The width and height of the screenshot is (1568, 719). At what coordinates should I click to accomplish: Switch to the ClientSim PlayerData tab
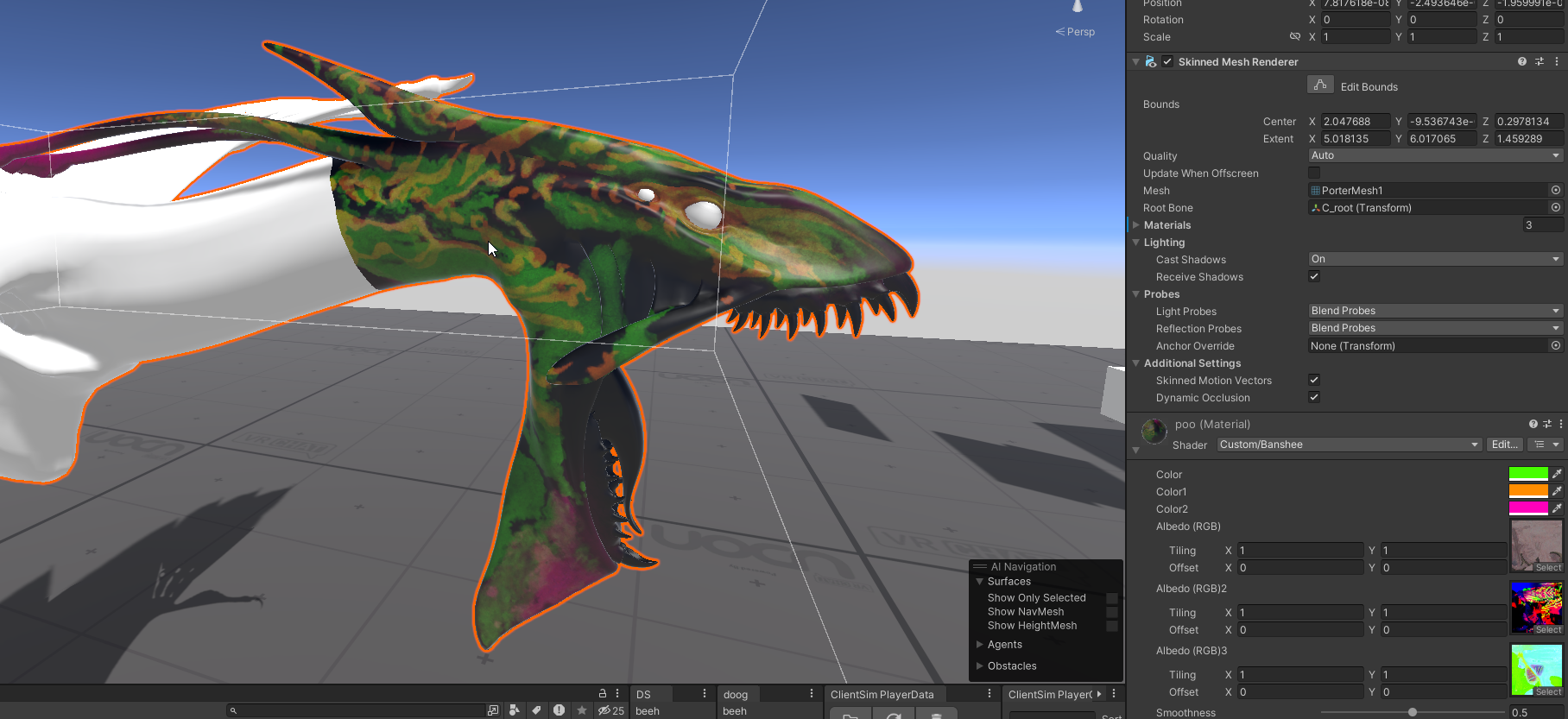882,695
